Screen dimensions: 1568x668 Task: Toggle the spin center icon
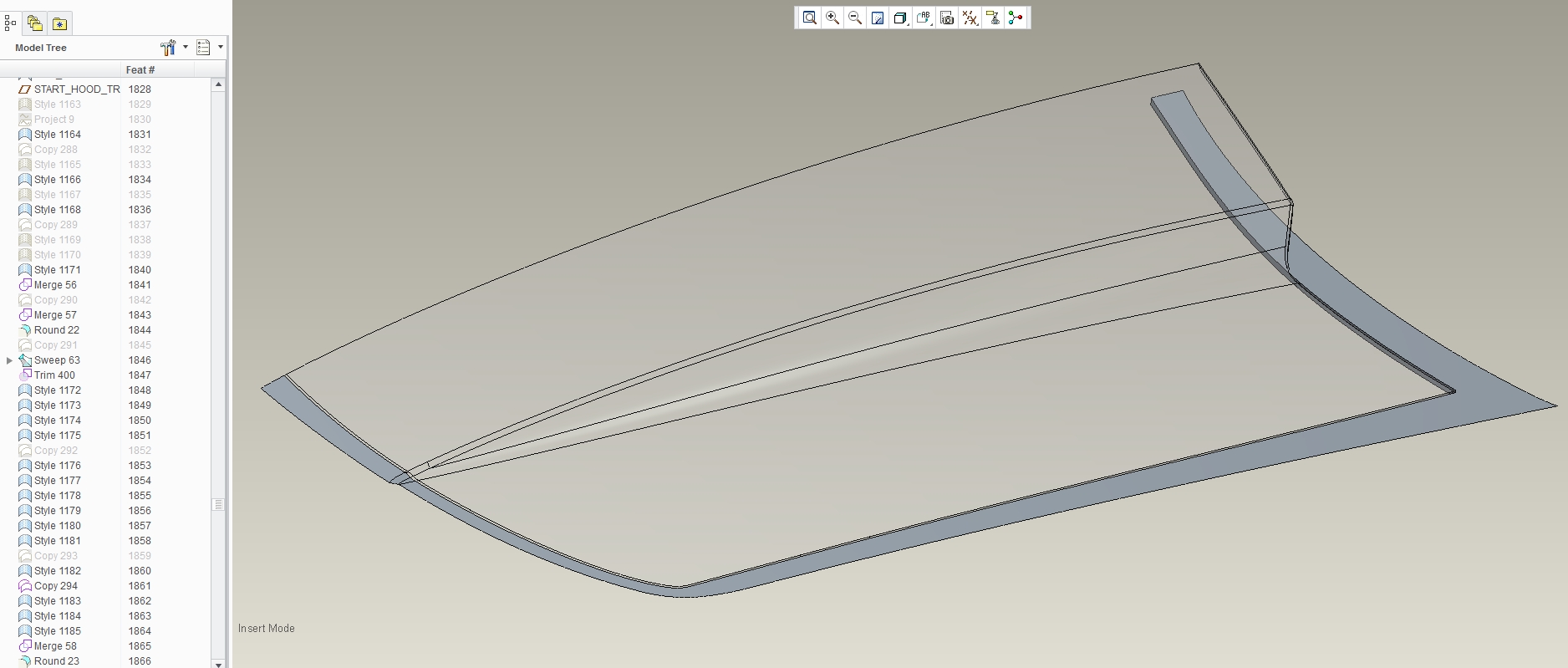[1016, 18]
